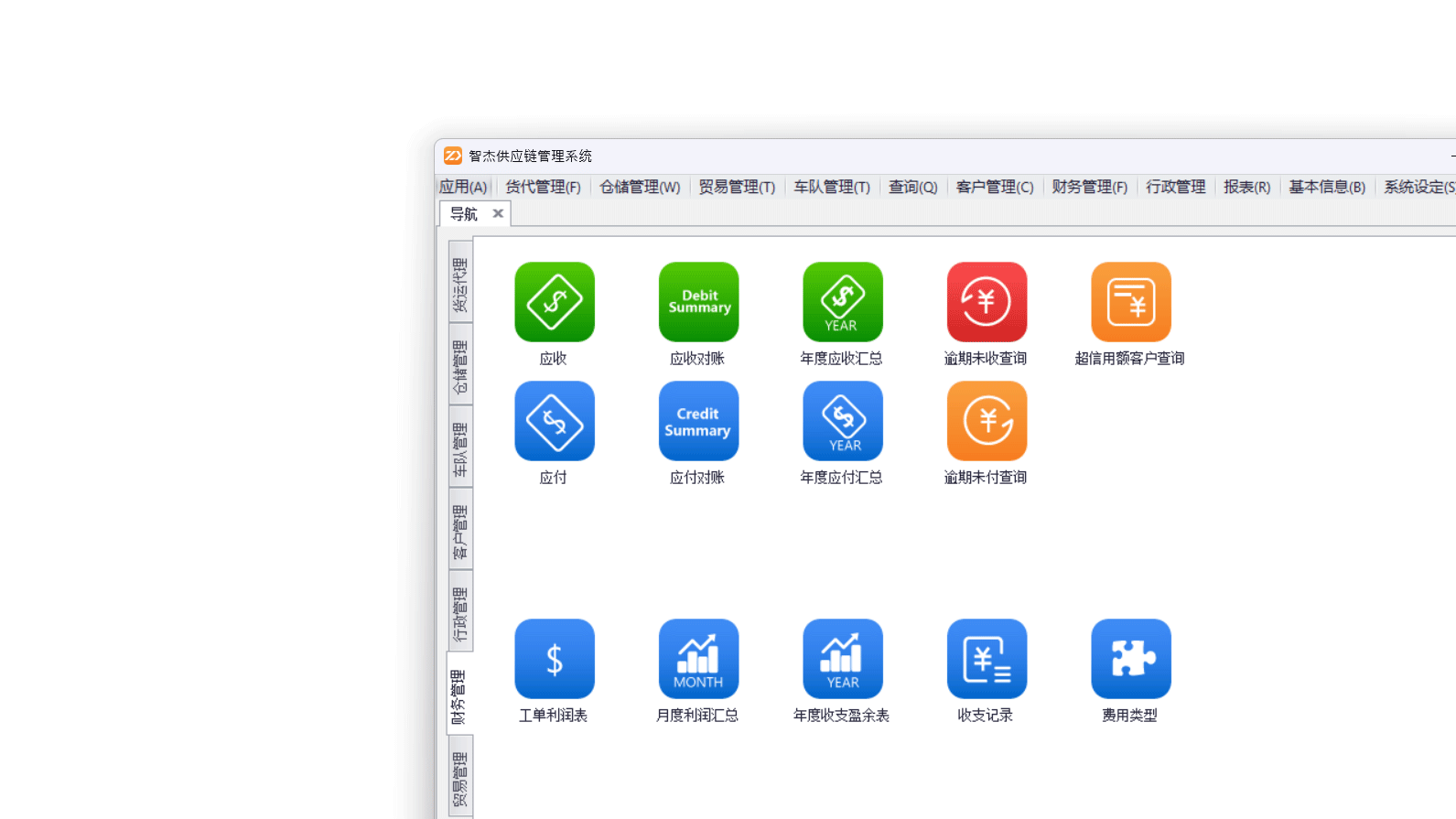Open the 财务管理(F) menu
Image resolution: width=1456 pixels, height=819 pixels.
click(1089, 187)
